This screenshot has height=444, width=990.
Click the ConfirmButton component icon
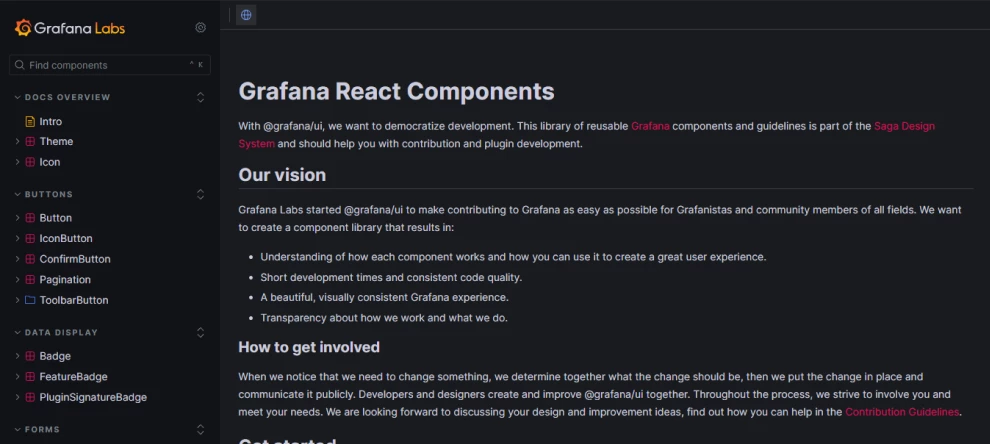point(30,259)
